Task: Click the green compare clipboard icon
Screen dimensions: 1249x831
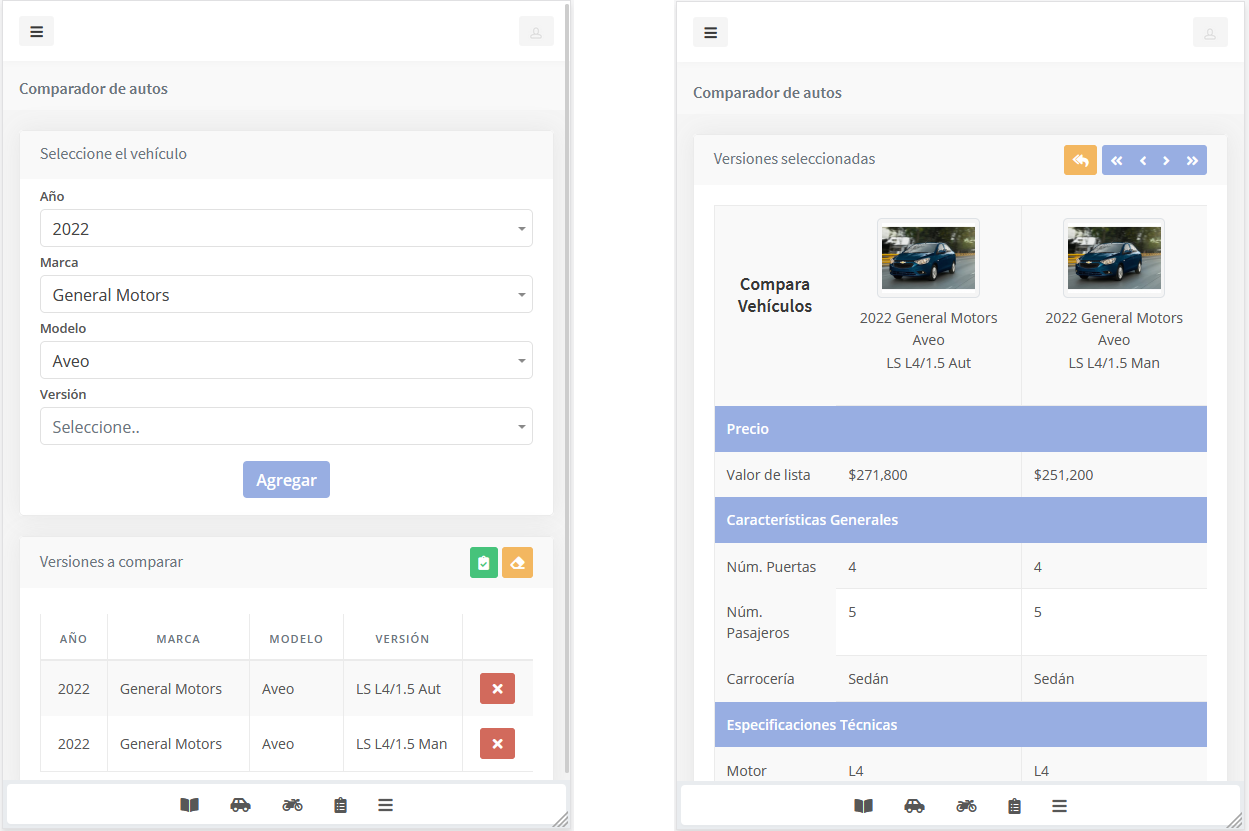Action: tap(484, 563)
